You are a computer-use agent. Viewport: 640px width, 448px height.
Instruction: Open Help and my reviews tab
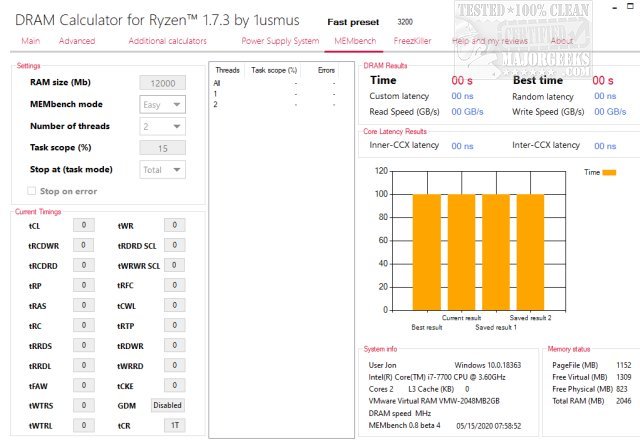tap(489, 41)
